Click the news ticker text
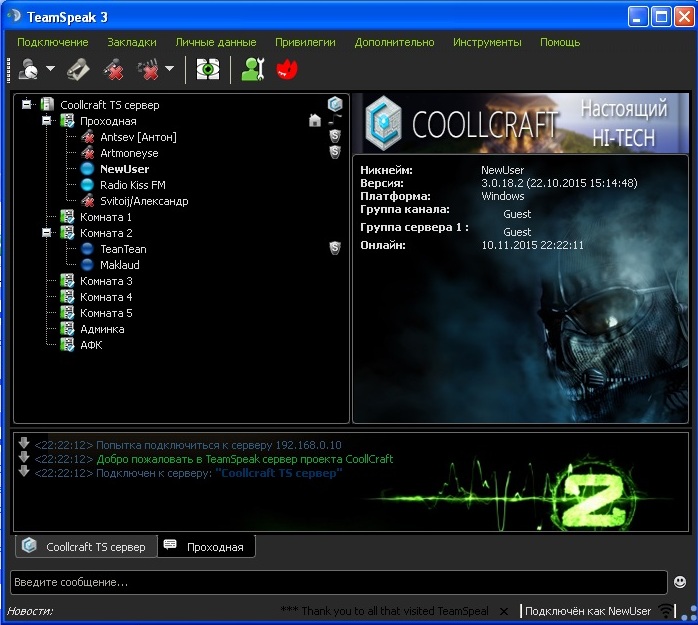 click(x=384, y=611)
